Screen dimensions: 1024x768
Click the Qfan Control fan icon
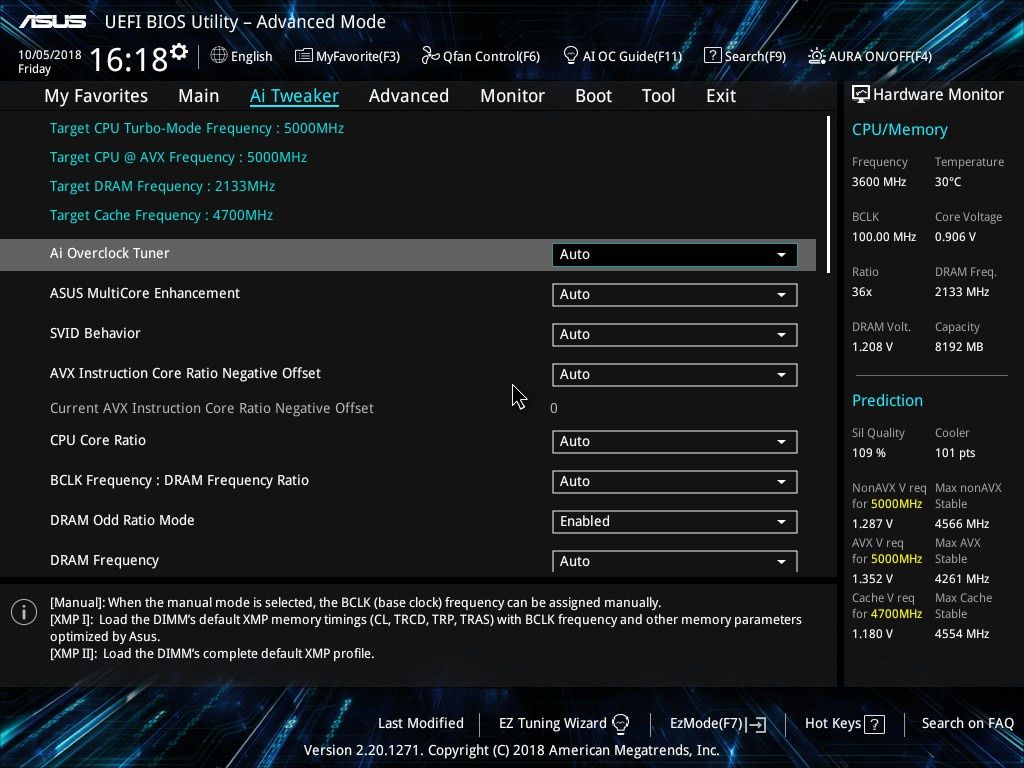pyautogui.click(x=430, y=56)
